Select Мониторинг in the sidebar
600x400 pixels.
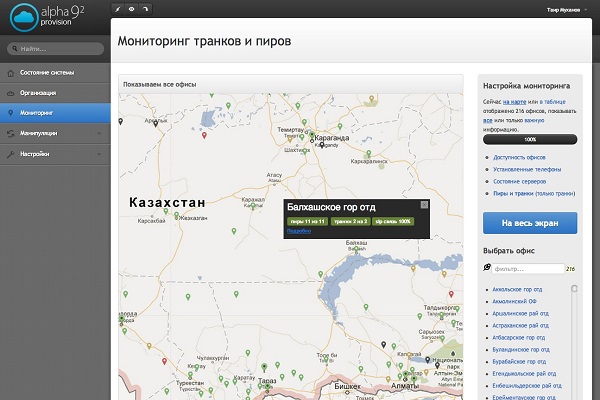pos(55,113)
